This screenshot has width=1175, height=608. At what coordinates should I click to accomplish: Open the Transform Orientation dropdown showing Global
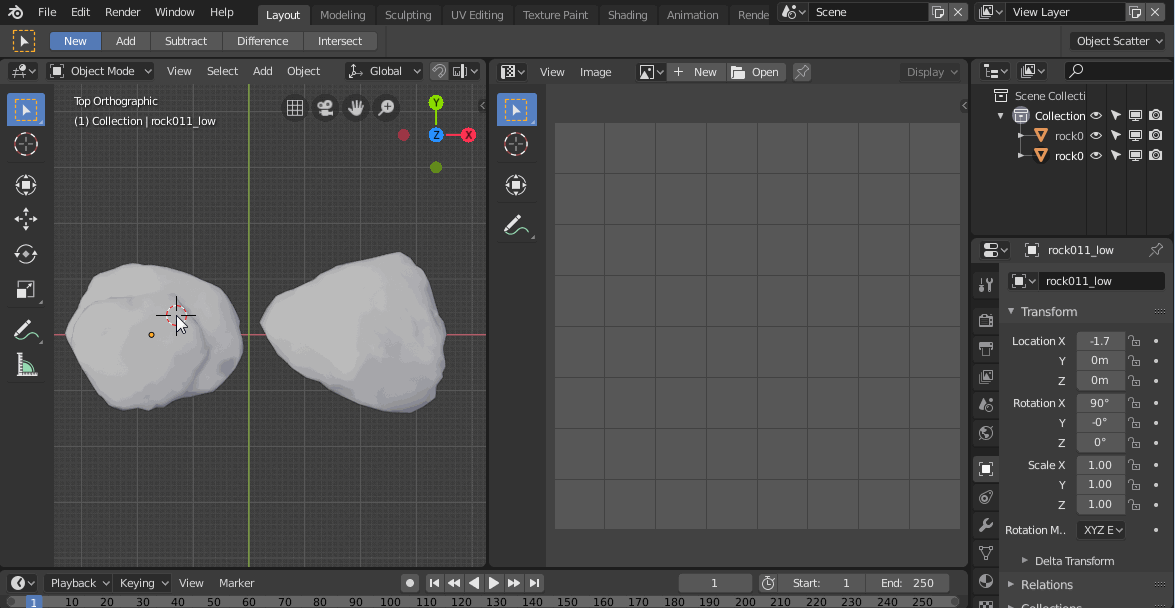click(x=383, y=71)
